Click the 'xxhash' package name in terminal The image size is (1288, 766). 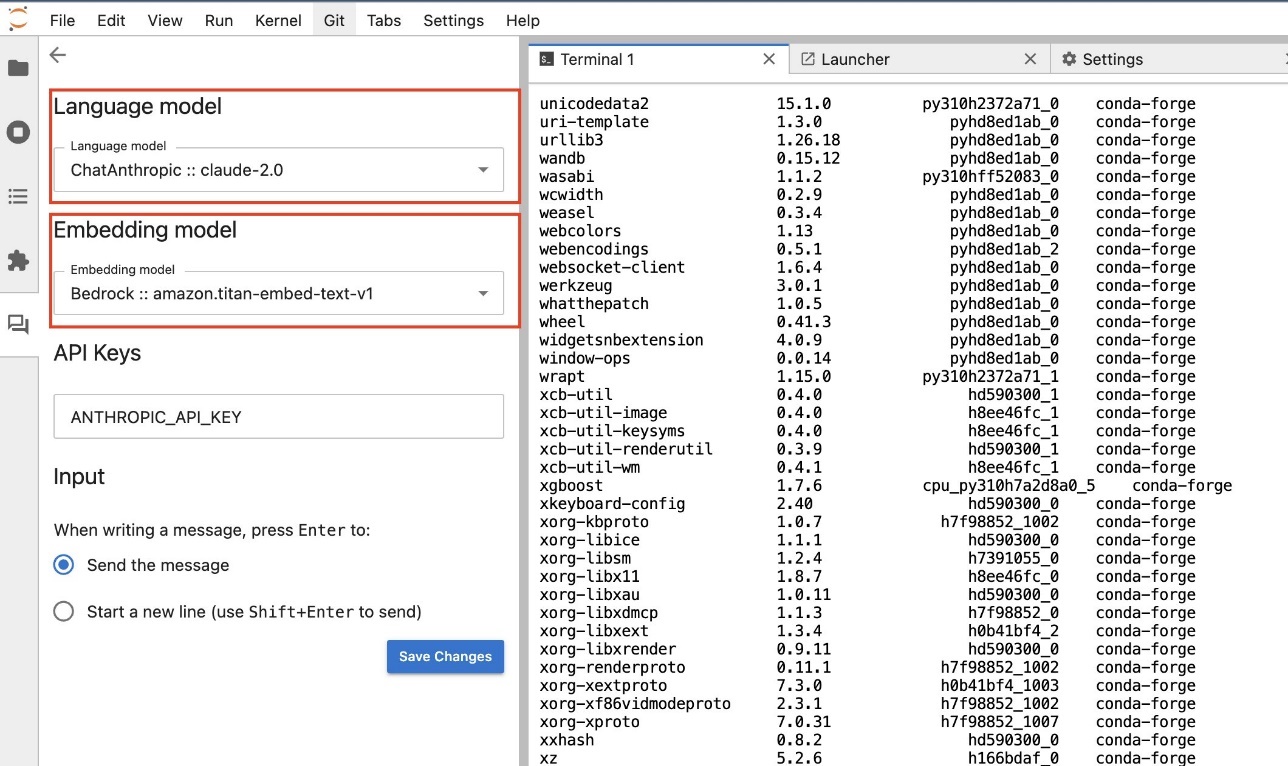click(x=567, y=740)
